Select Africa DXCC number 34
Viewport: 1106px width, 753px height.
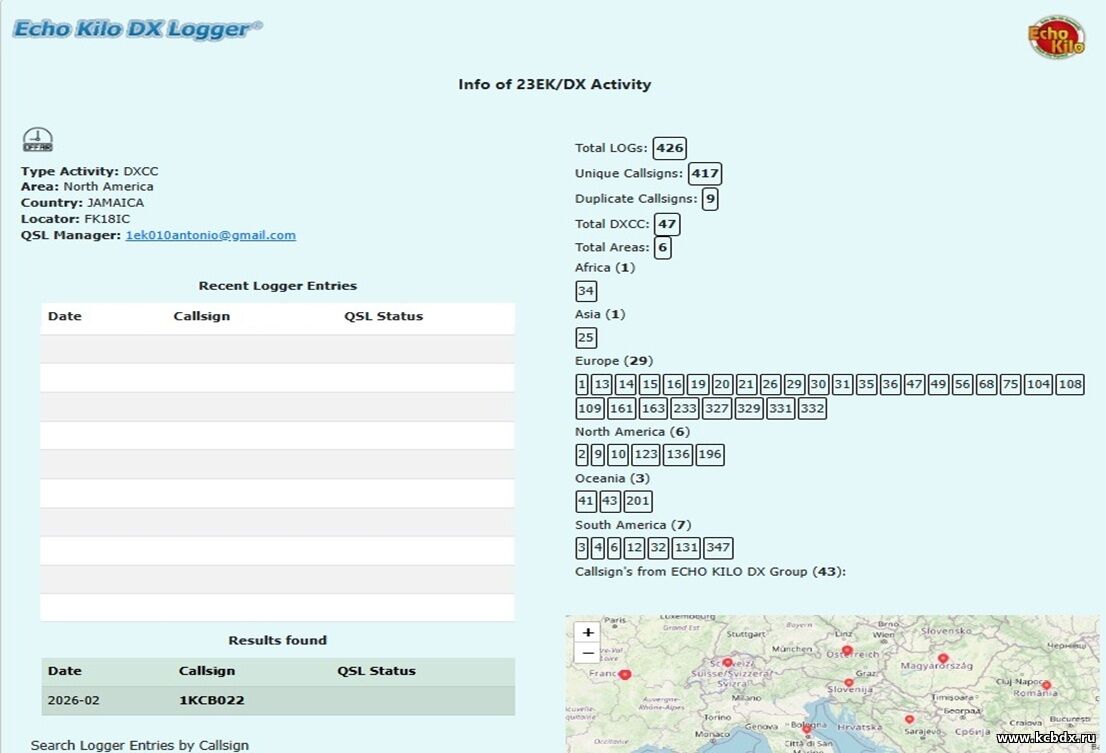tap(586, 291)
